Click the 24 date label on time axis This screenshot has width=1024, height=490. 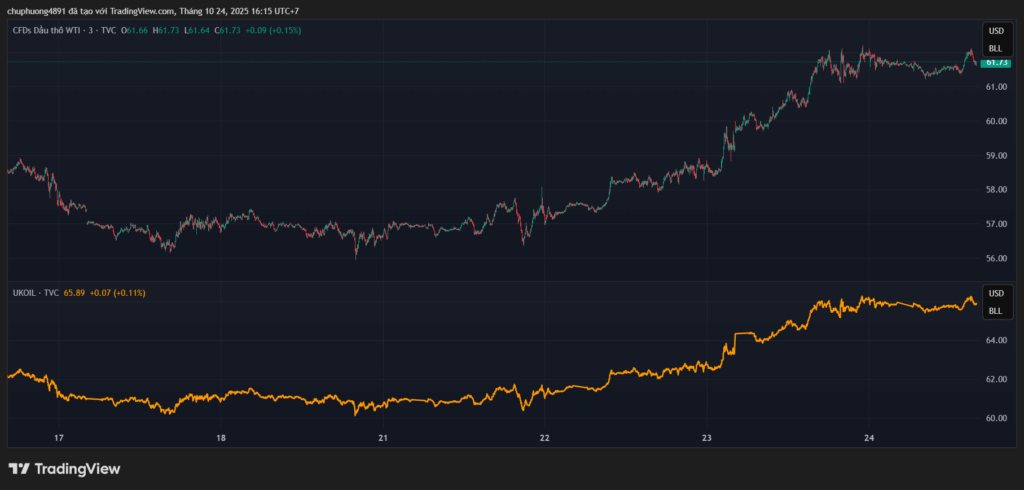coord(869,438)
